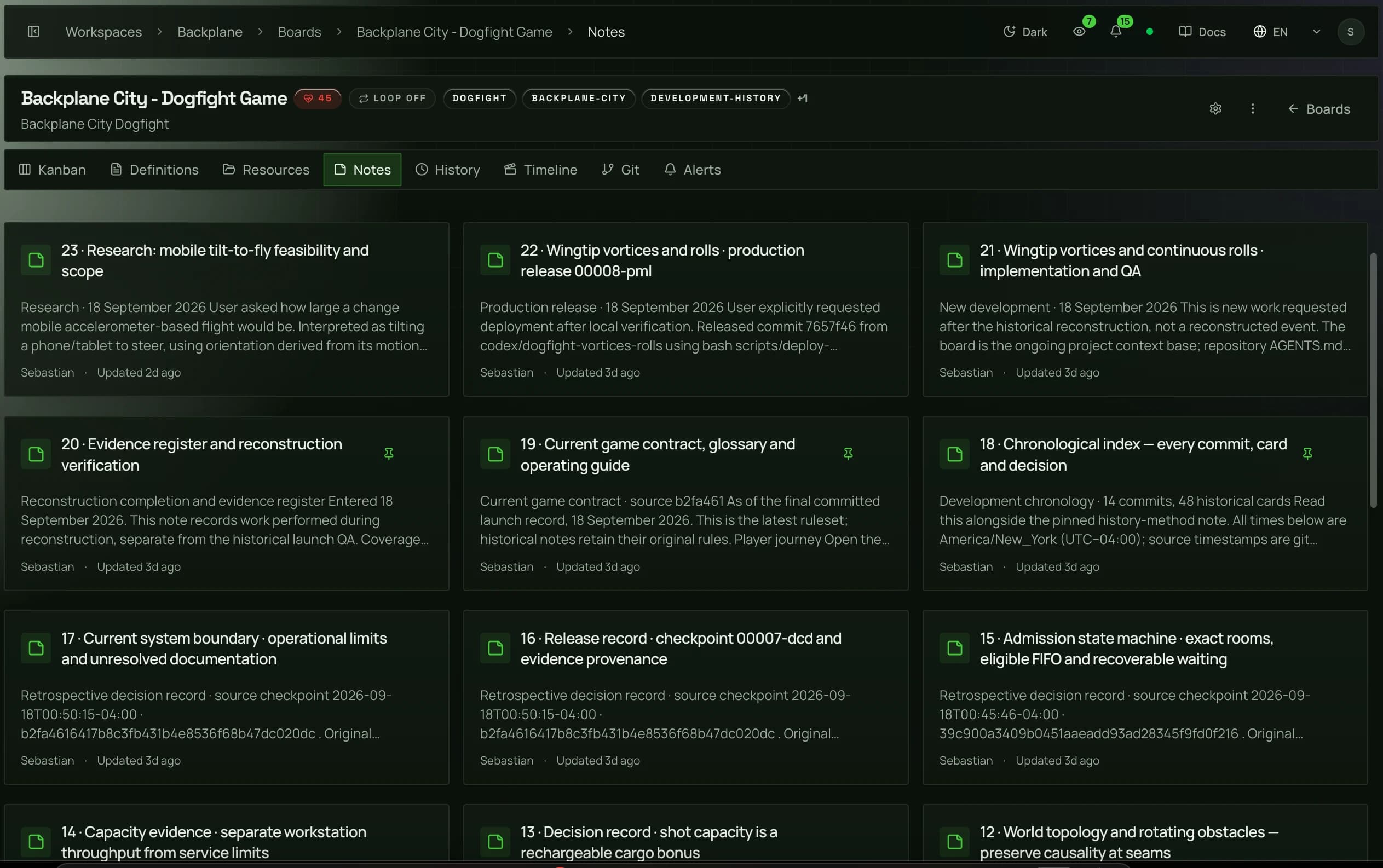Switch to the Resources tab
The image size is (1383, 868).
266,170
